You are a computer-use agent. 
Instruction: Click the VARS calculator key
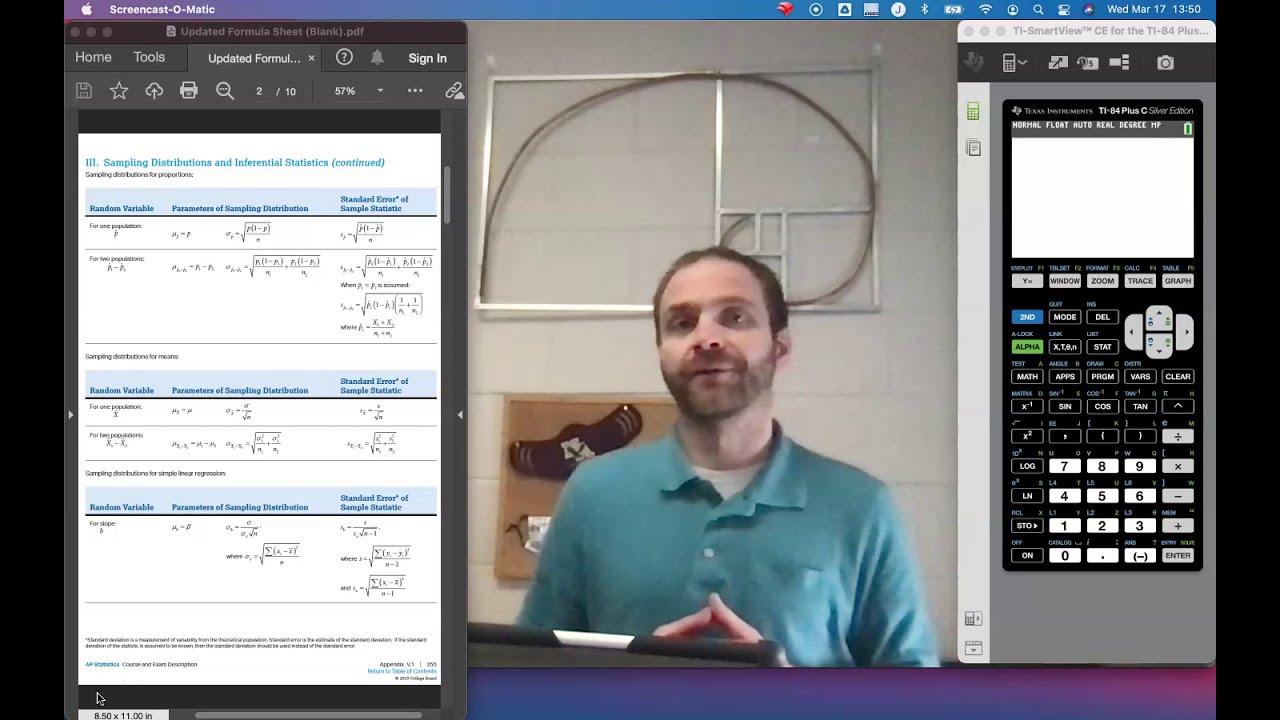click(x=1140, y=377)
